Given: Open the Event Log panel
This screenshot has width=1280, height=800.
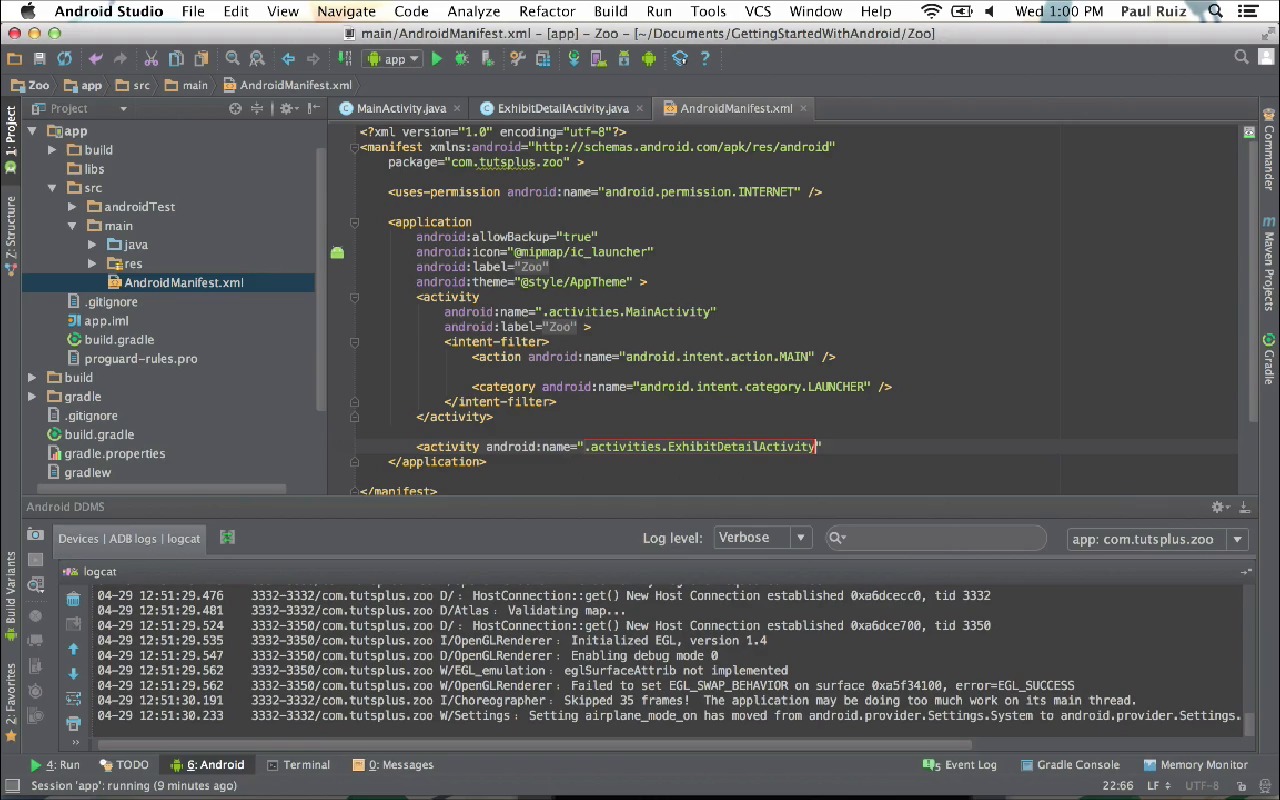Looking at the screenshot, I should [960, 765].
